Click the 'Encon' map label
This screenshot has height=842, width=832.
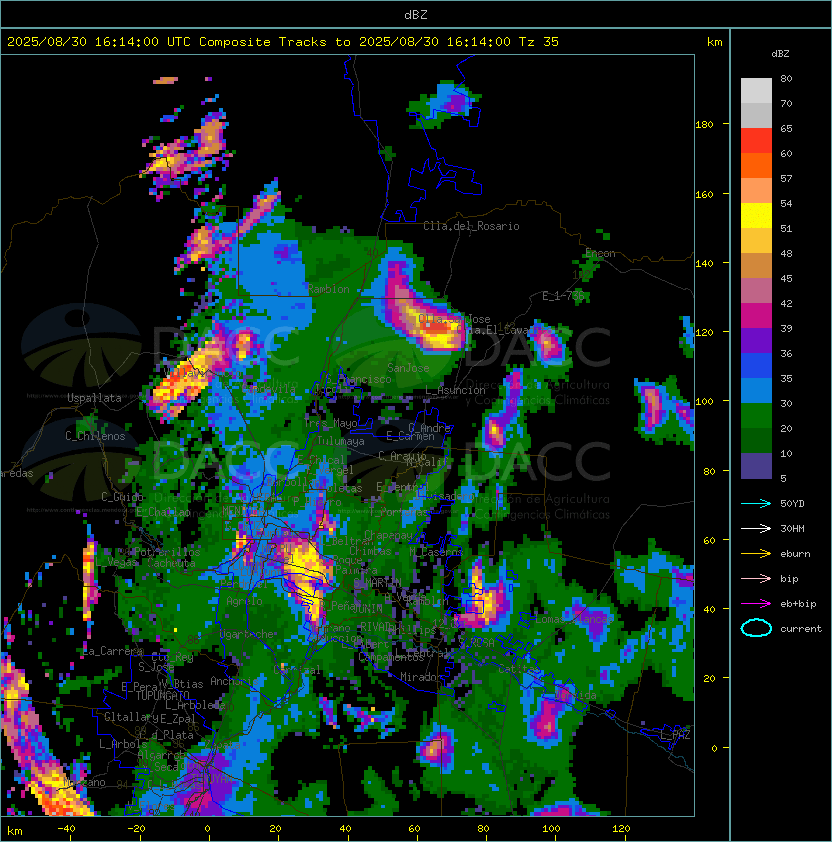pyautogui.click(x=600, y=253)
